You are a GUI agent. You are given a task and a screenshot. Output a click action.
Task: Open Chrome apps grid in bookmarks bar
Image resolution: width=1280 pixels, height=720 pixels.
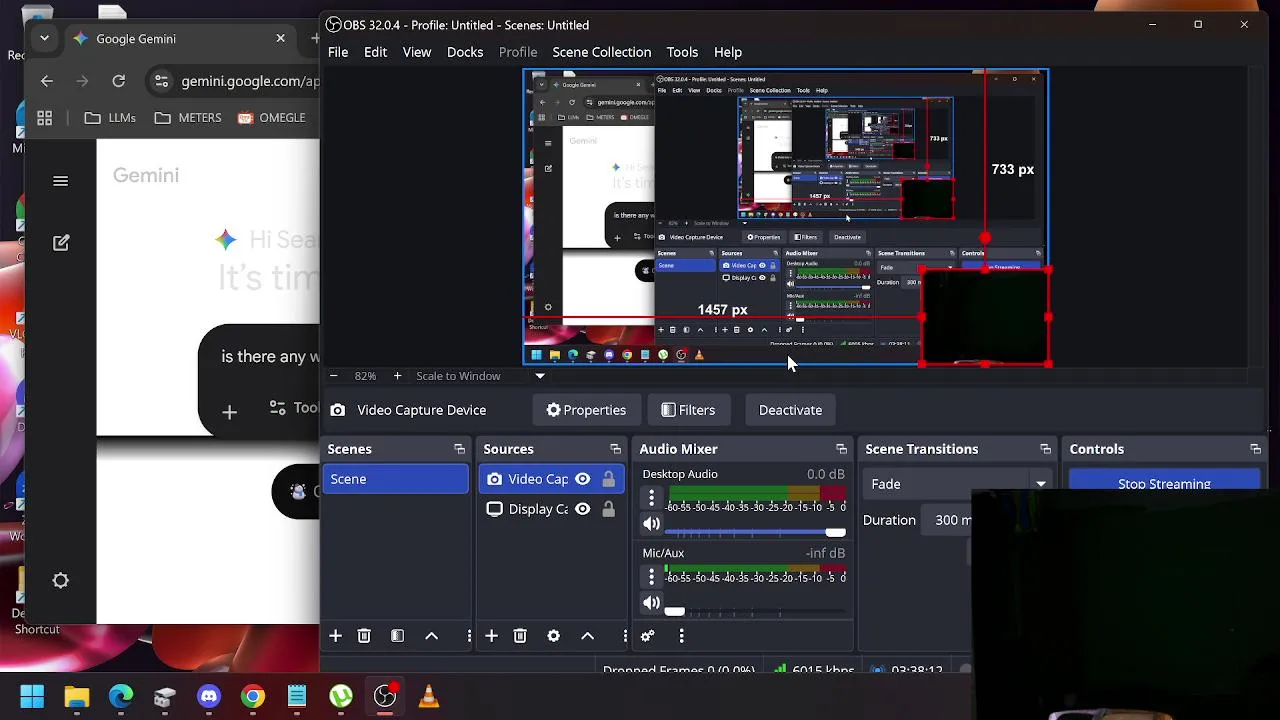pyautogui.click(x=45, y=118)
